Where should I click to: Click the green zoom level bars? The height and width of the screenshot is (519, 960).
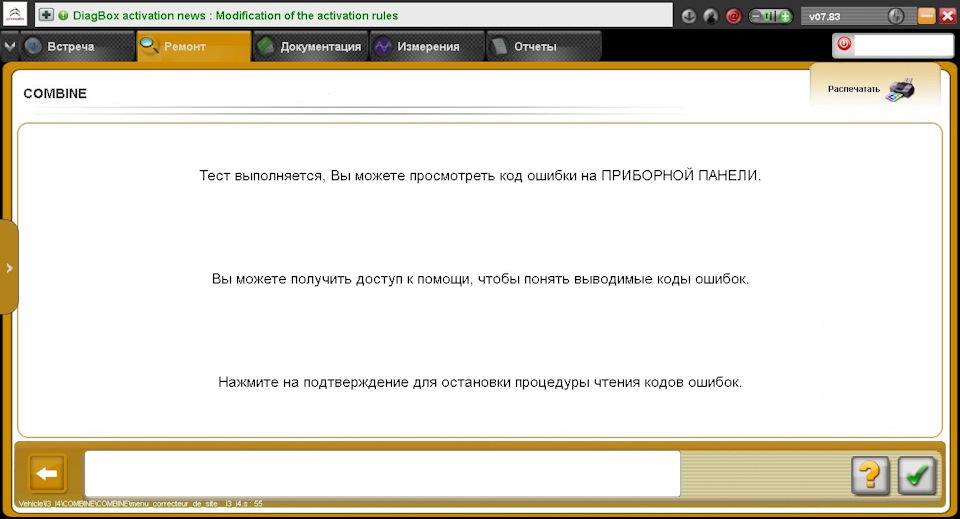[770, 17]
